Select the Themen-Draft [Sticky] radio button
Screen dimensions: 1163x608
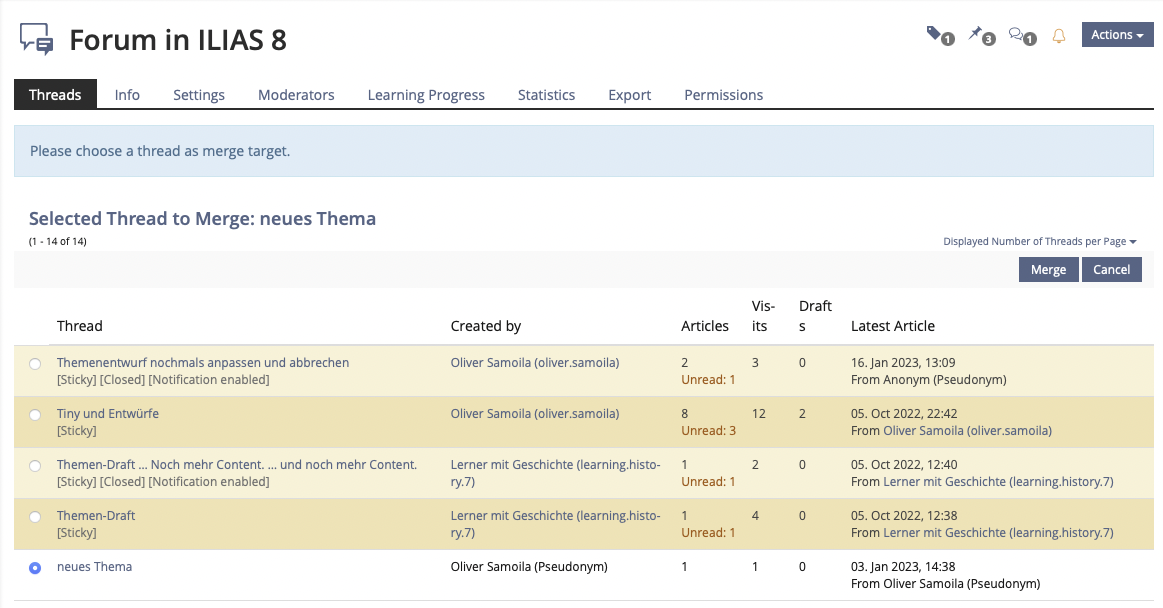tap(35, 517)
